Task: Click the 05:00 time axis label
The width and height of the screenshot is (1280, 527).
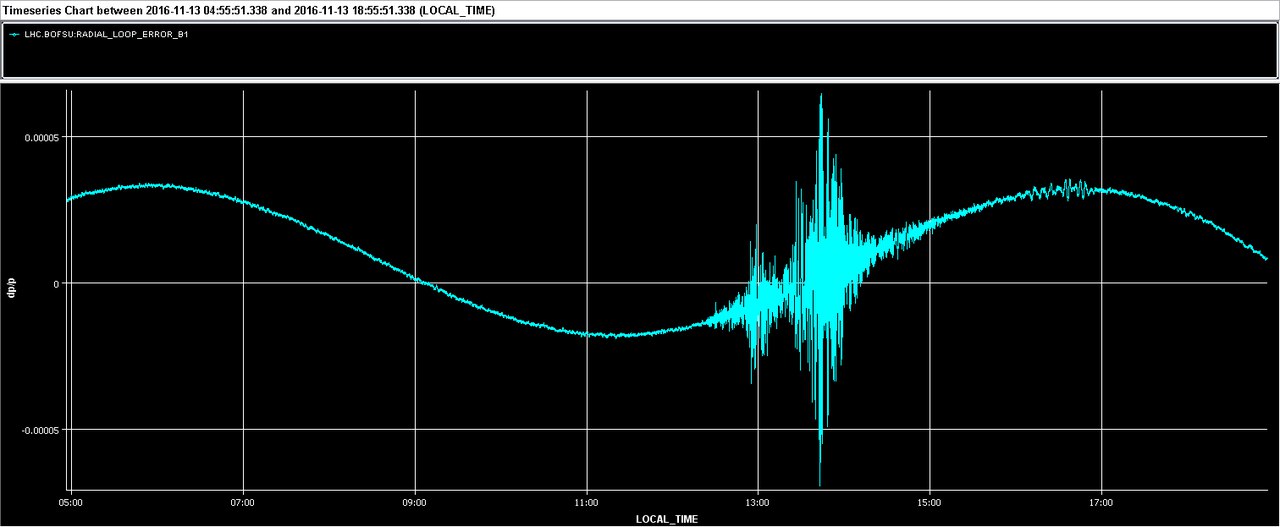Action: [x=70, y=502]
